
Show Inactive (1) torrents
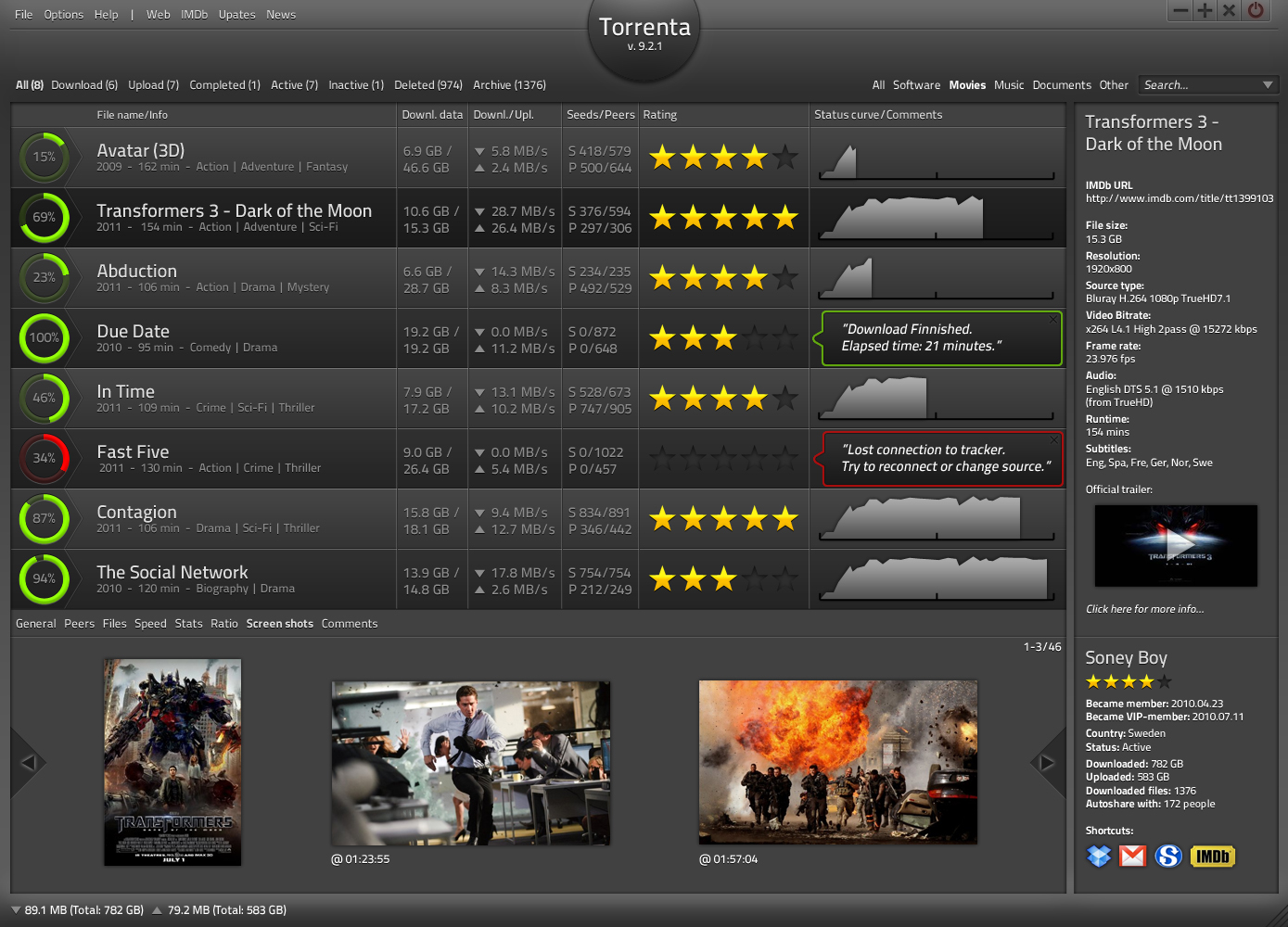(x=356, y=85)
